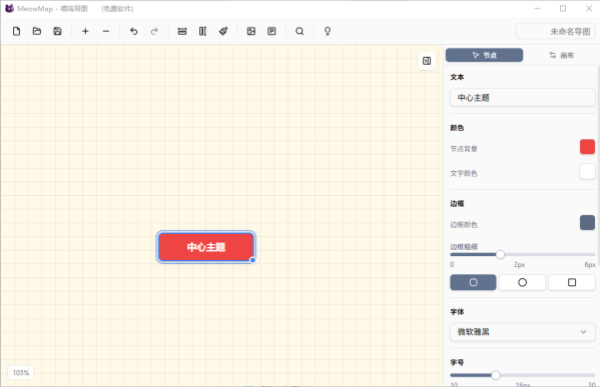Choose the rounded rectangle node shape
This screenshot has width=600, height=387.
click(473, 282)
